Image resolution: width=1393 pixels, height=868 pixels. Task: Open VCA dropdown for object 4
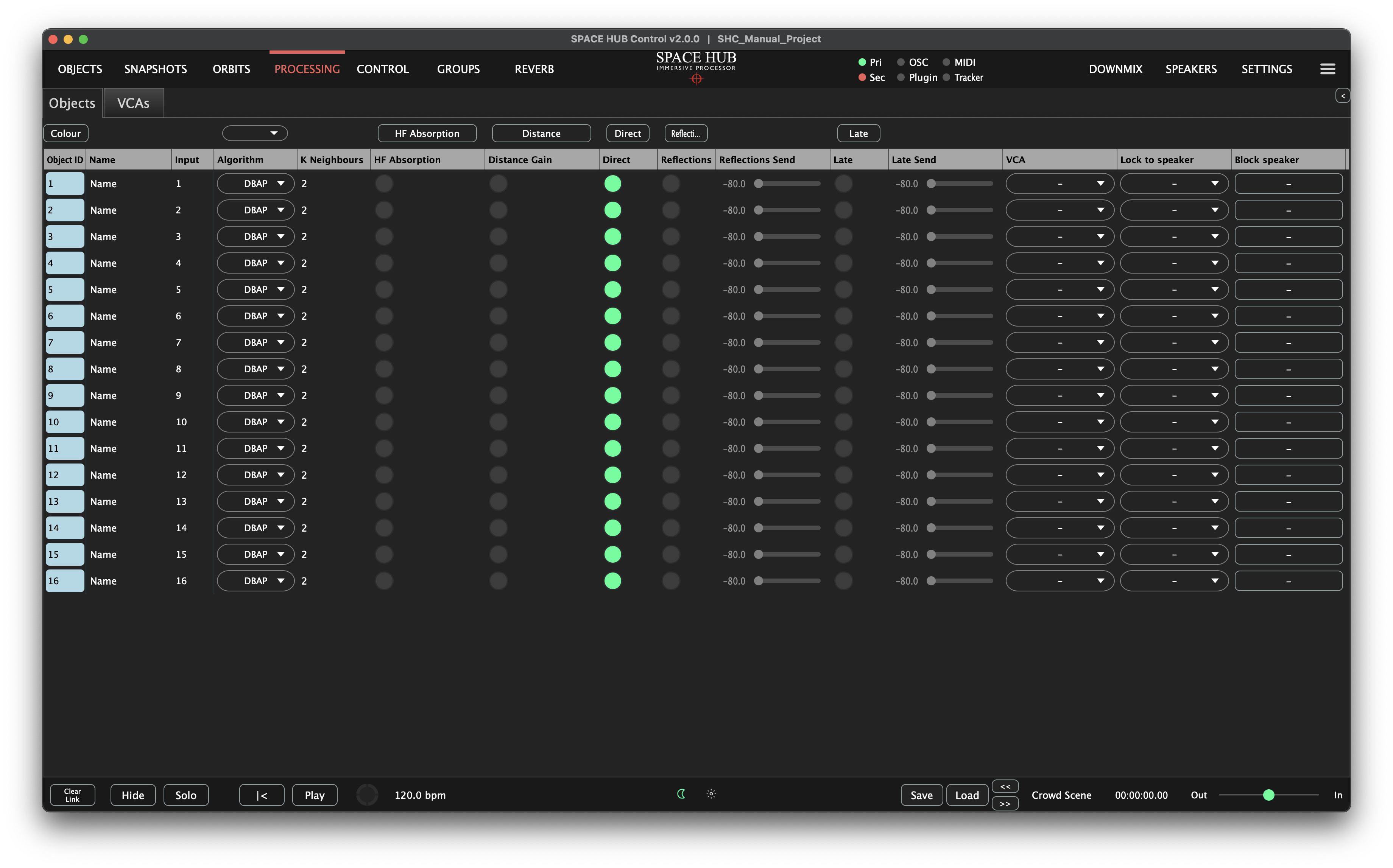1060,263
